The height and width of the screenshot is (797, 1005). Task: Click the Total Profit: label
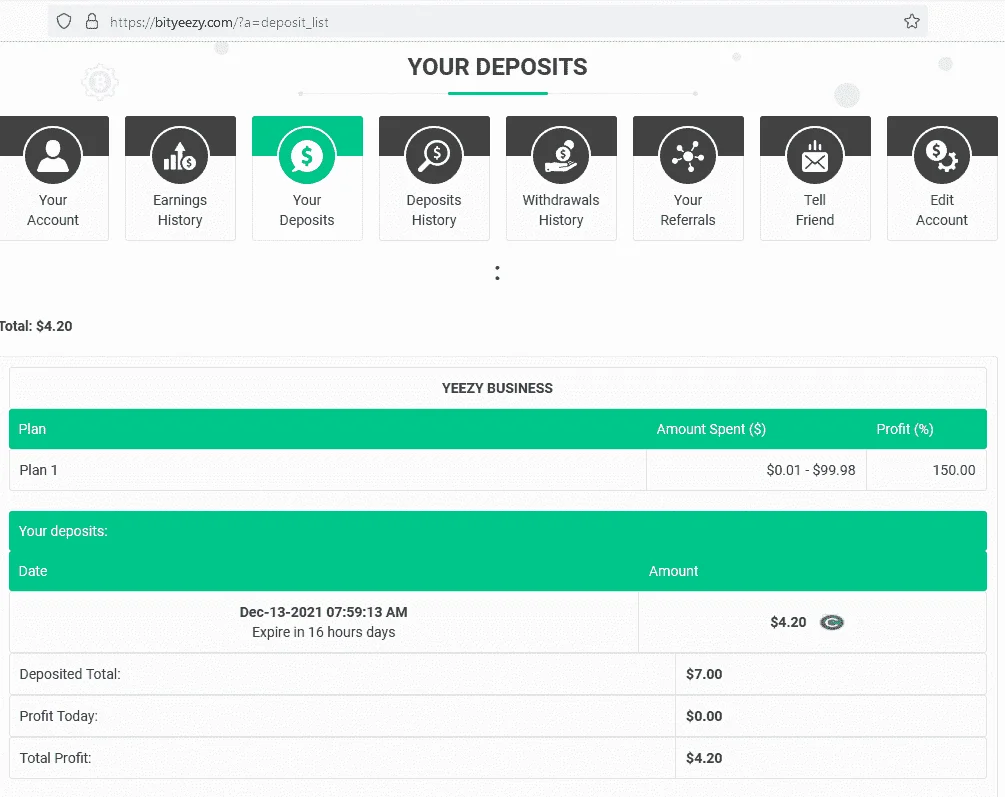(55, 758)
